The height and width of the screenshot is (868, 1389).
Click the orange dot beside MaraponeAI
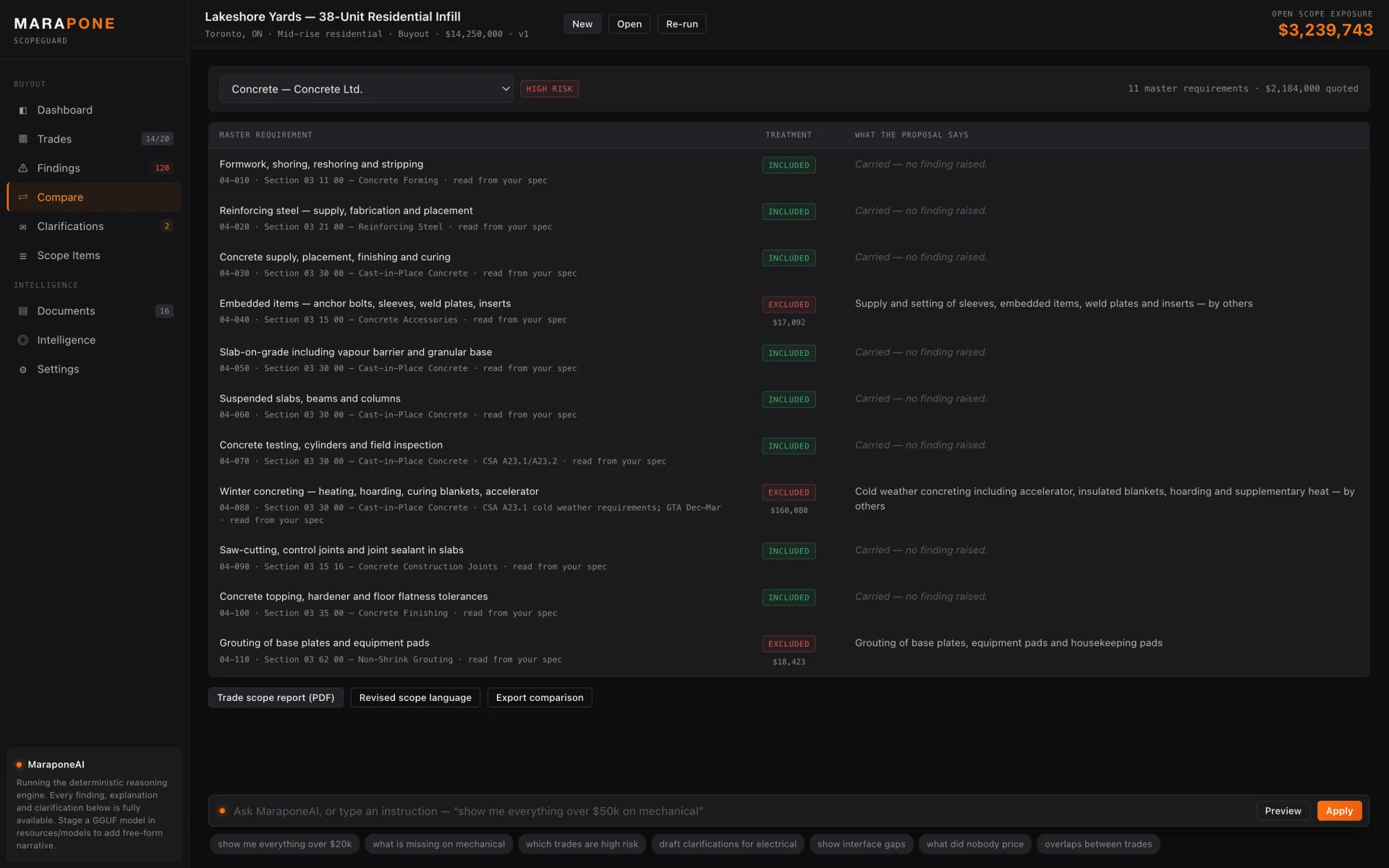pos(19,765)
